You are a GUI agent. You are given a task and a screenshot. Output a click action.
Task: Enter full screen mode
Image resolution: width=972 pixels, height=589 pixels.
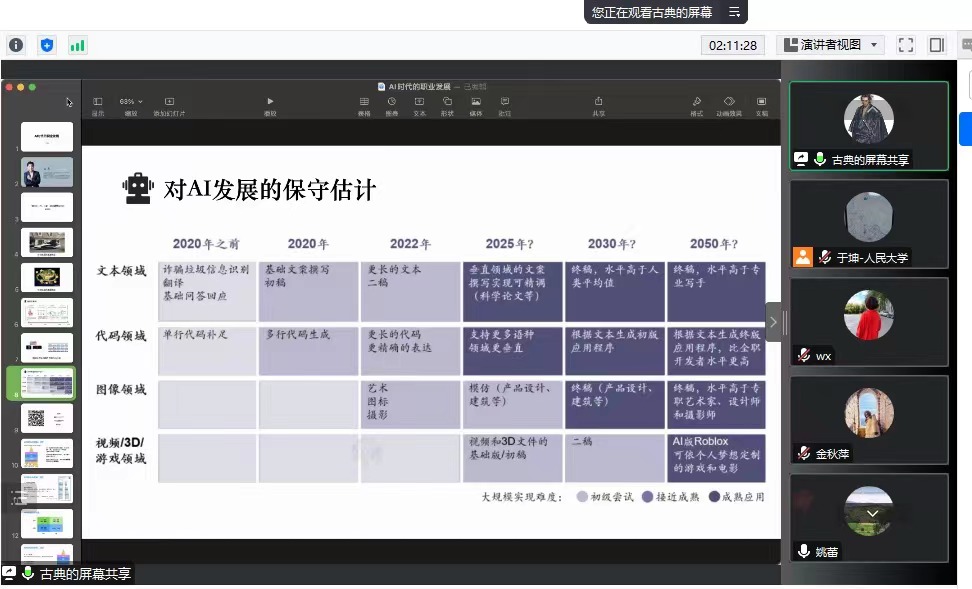(906, 45)
